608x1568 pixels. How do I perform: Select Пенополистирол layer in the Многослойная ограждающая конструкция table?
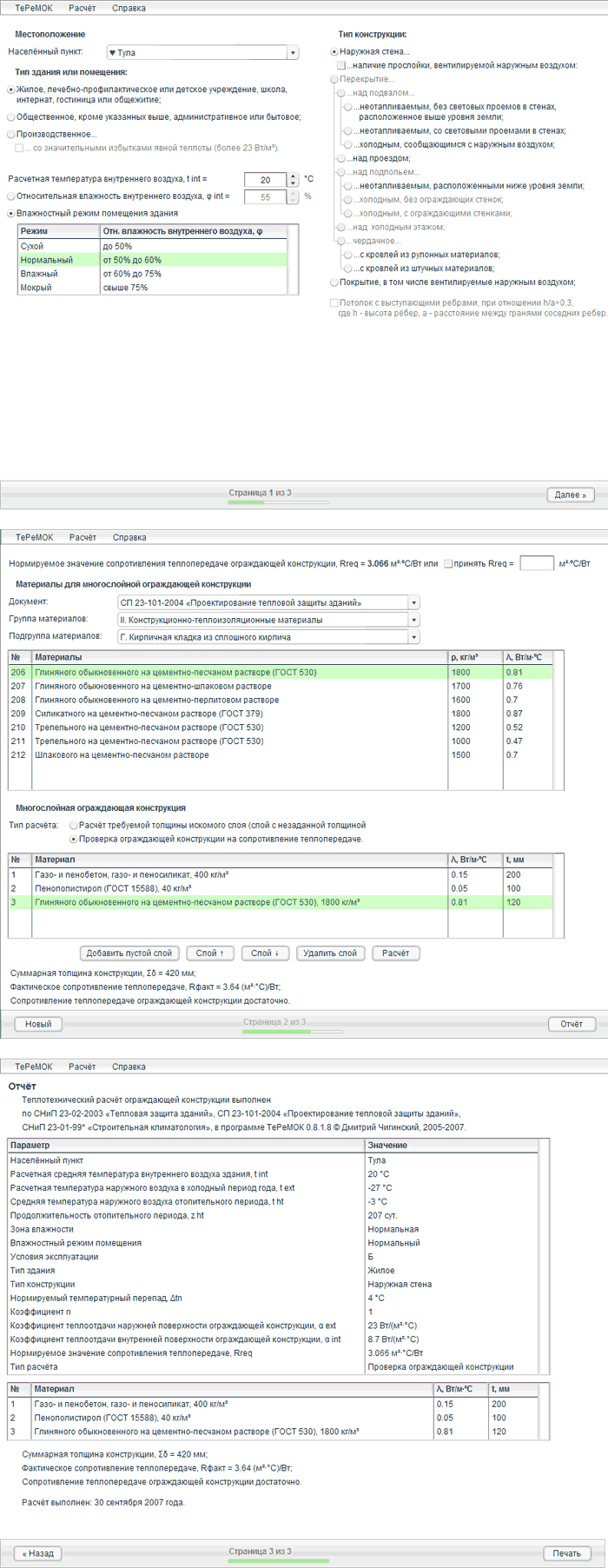coord(281,888)
